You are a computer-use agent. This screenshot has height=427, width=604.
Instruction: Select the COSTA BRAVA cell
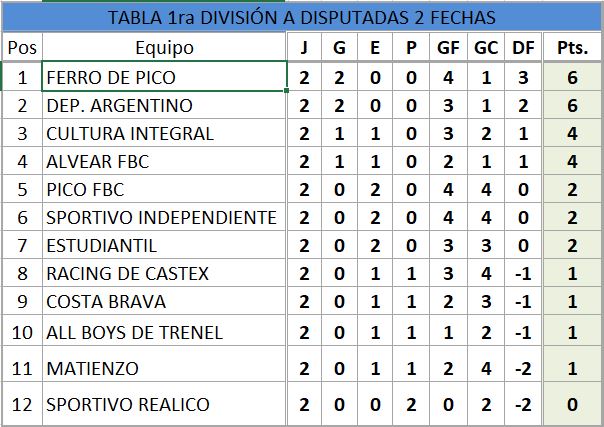(x=164, y=301)
